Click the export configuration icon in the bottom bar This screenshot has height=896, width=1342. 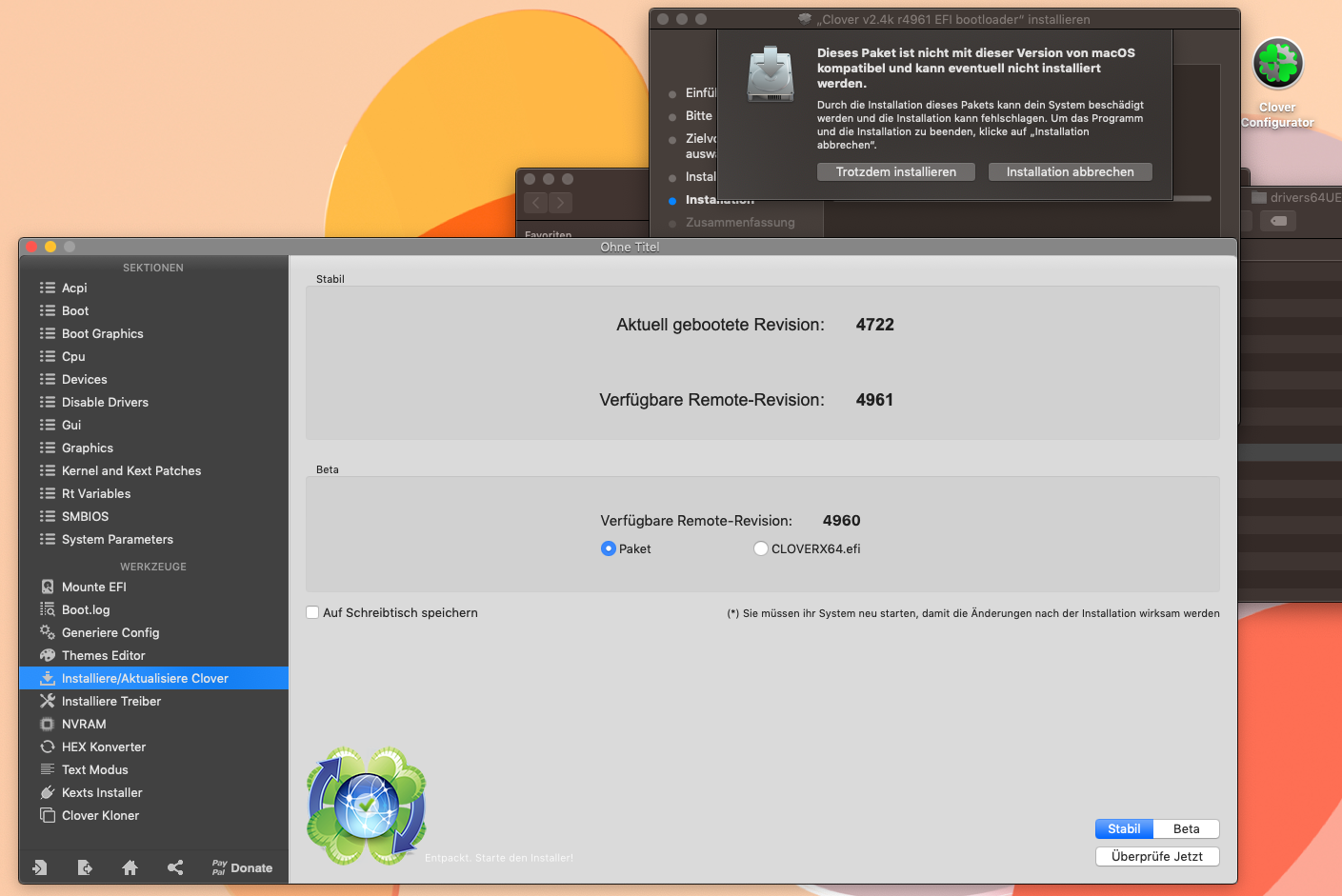[x=85, y=867]
